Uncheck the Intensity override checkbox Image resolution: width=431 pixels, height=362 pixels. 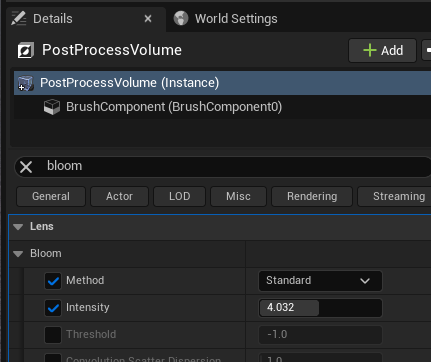53,308
